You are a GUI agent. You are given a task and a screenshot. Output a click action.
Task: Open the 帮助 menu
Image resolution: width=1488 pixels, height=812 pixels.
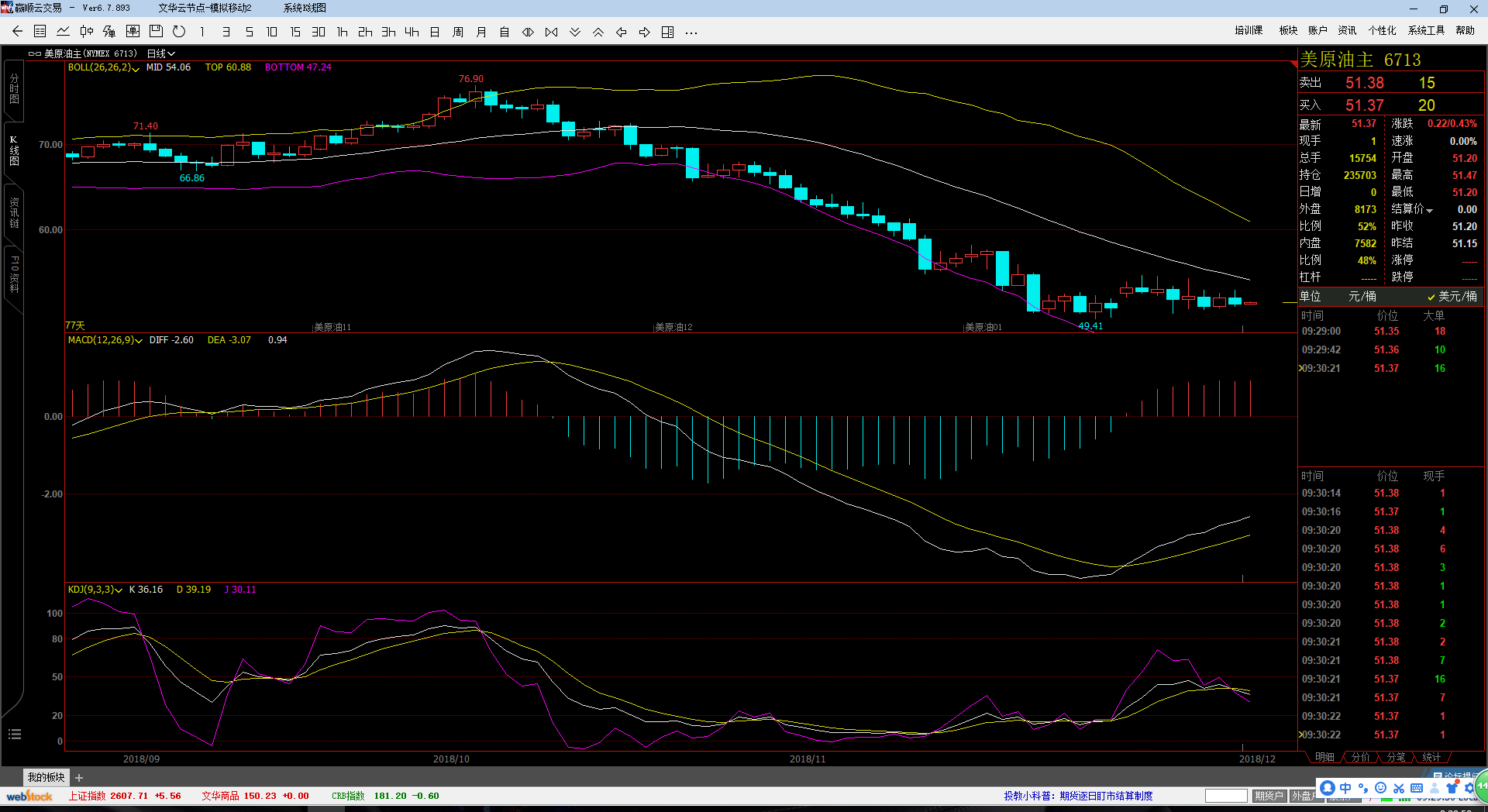[1465, 30]
